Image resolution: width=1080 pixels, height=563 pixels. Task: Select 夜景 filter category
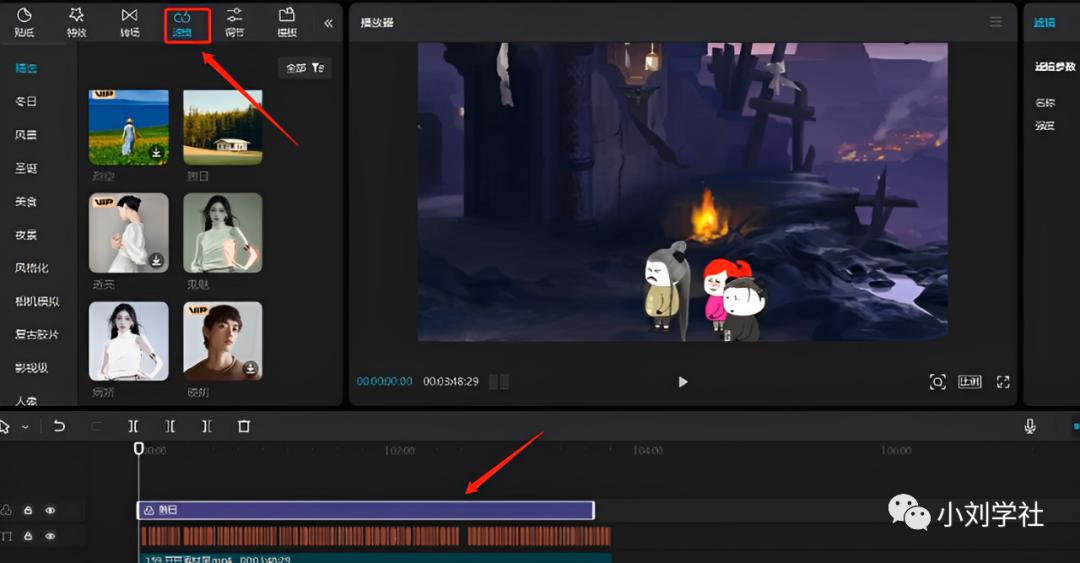click(x=26, y=235)
